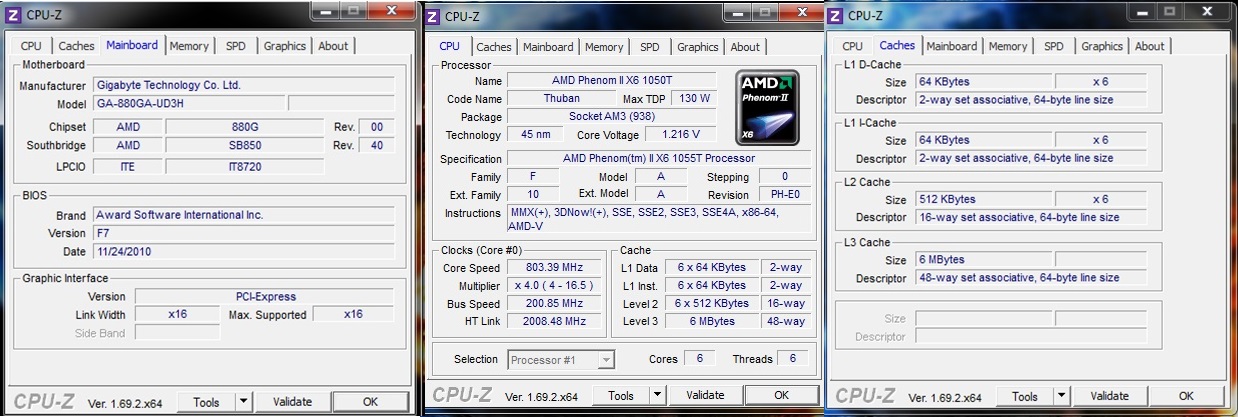The height and width of the screenshot is (417, 1238).
Task: Switch to About tab in the middle CPU window
Action: (745, 47)
